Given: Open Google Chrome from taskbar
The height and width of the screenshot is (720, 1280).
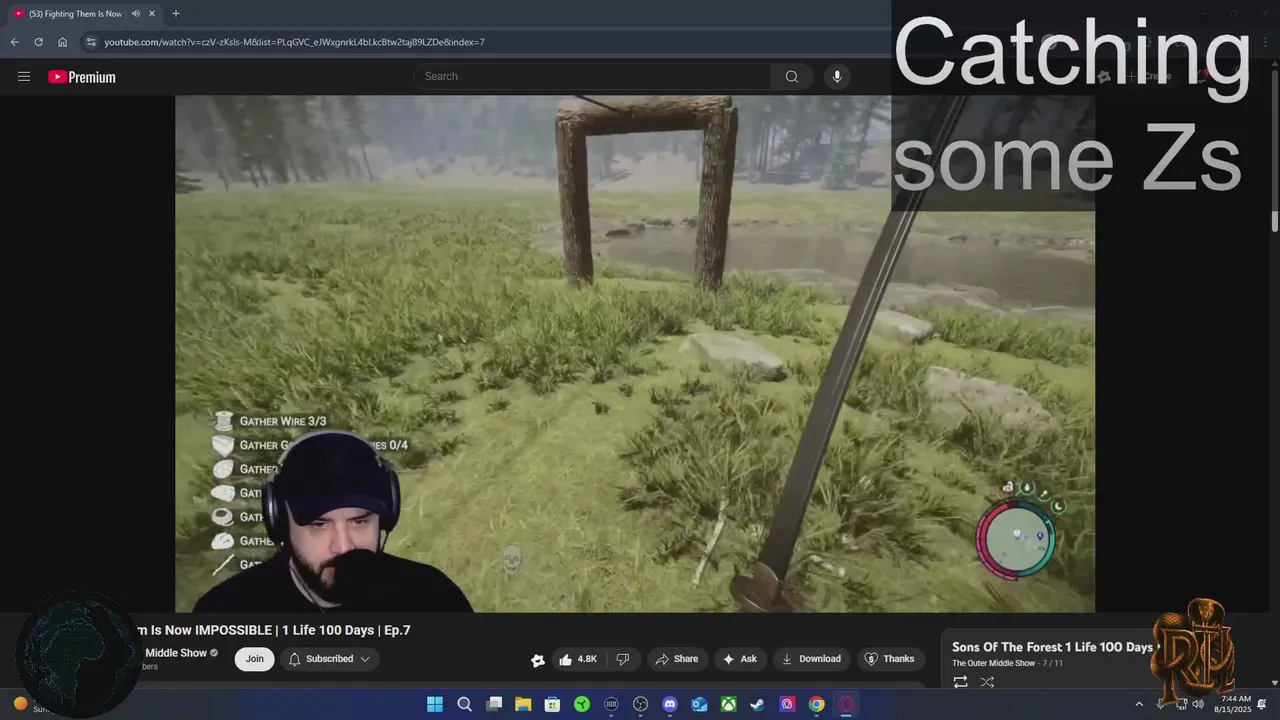Looking at the screenshot, I should click(817, 704).
